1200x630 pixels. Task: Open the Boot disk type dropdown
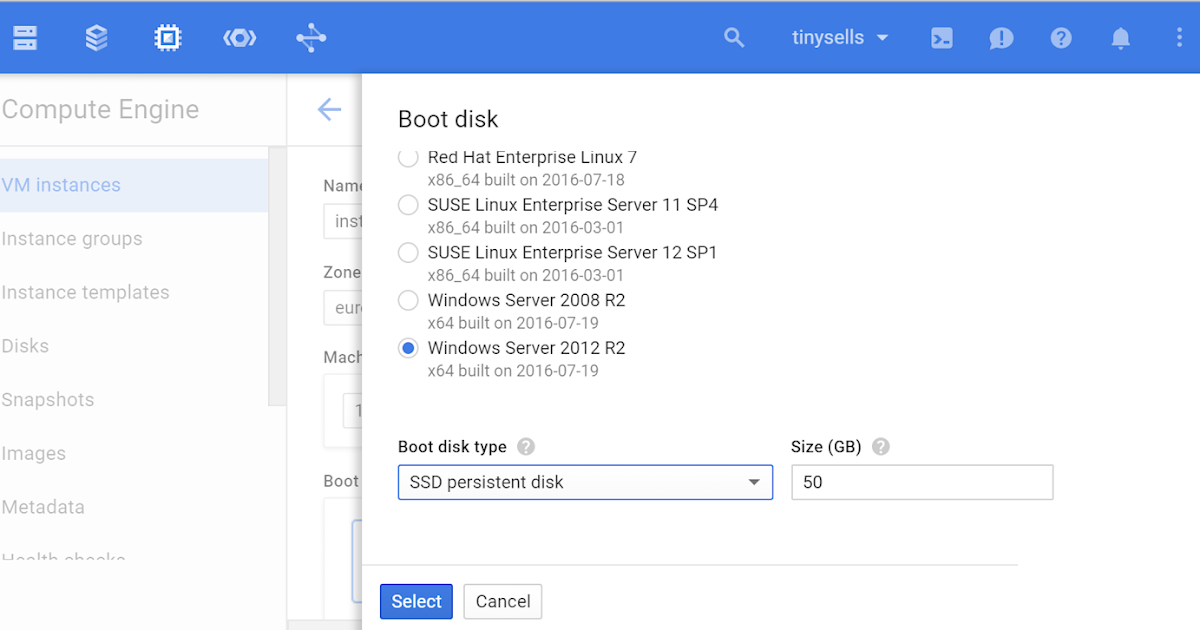pyautogui.click(x=585, y=482)
